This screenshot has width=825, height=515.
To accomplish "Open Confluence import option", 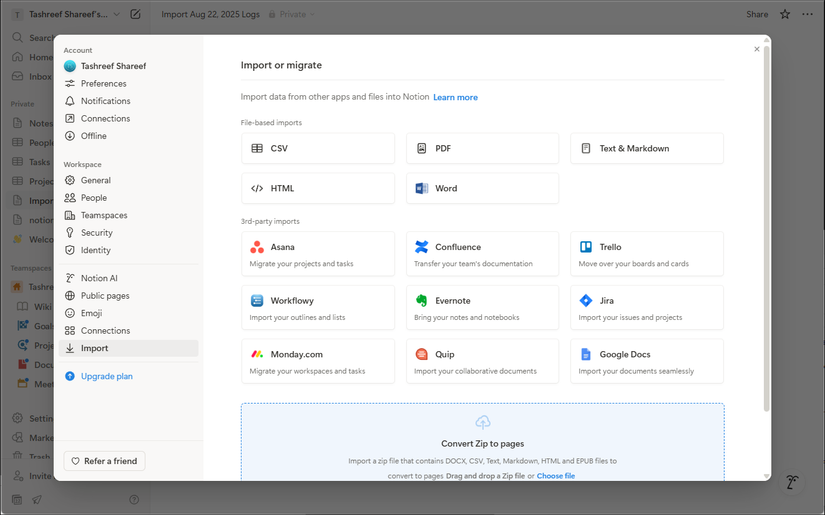I will [482, 255].
